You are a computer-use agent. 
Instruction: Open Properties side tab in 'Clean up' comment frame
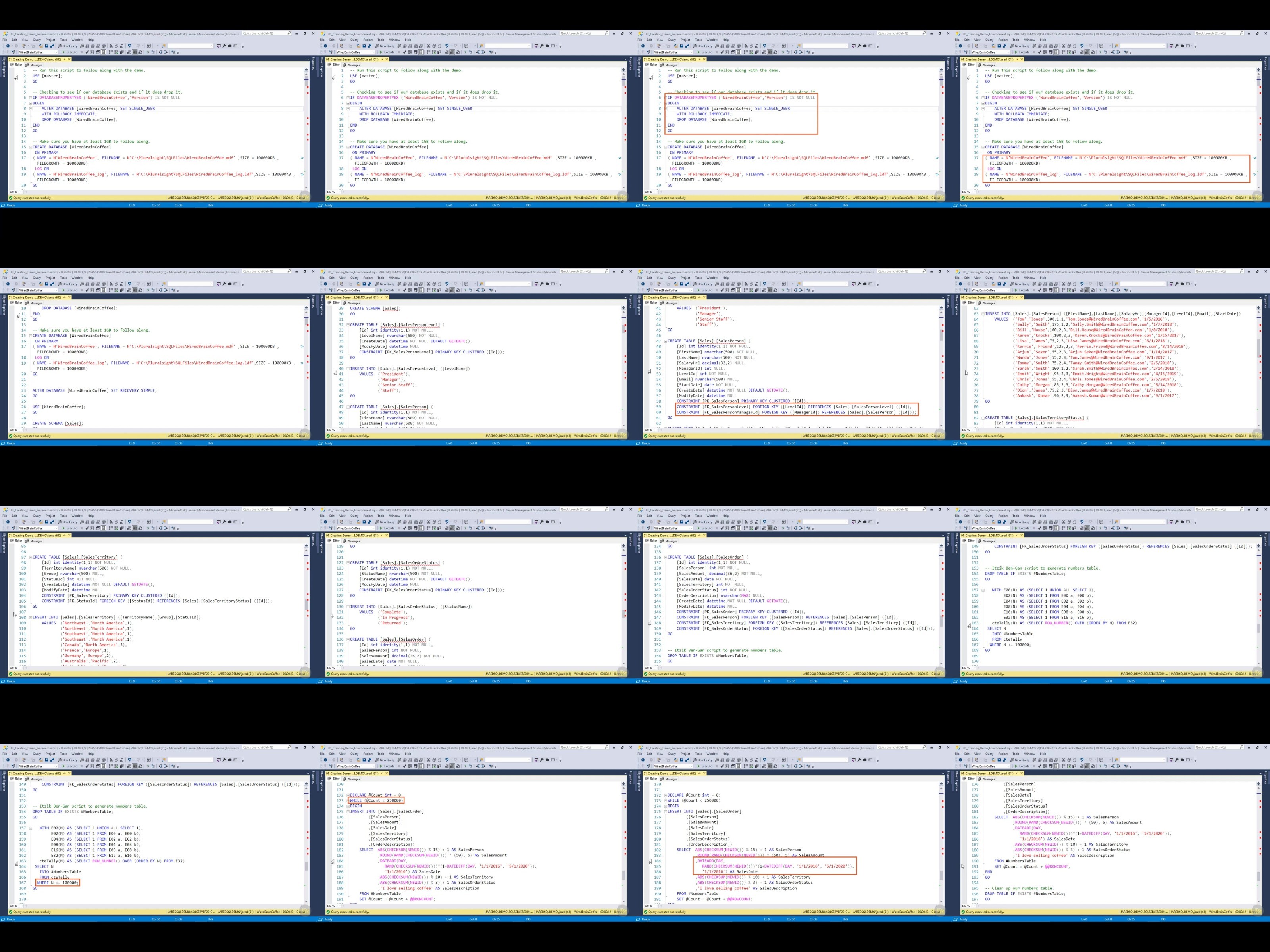click(1266, 777)
